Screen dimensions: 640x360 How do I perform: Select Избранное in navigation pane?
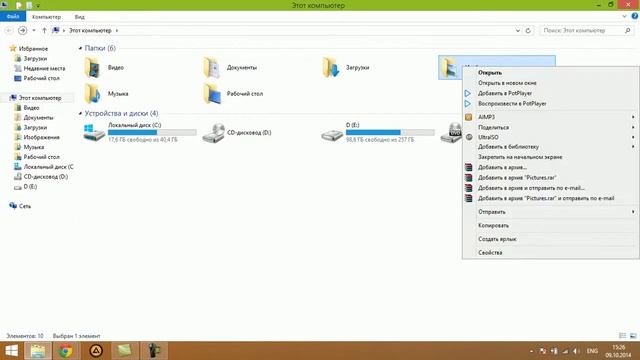[33, 49]
